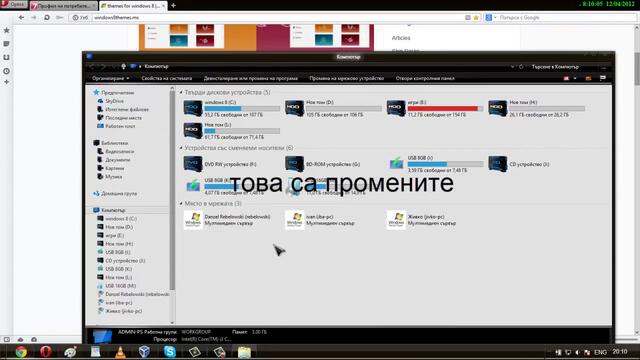Select Домашна група in navigation pane
The image size is (640, 360).
tap(119, 193)
